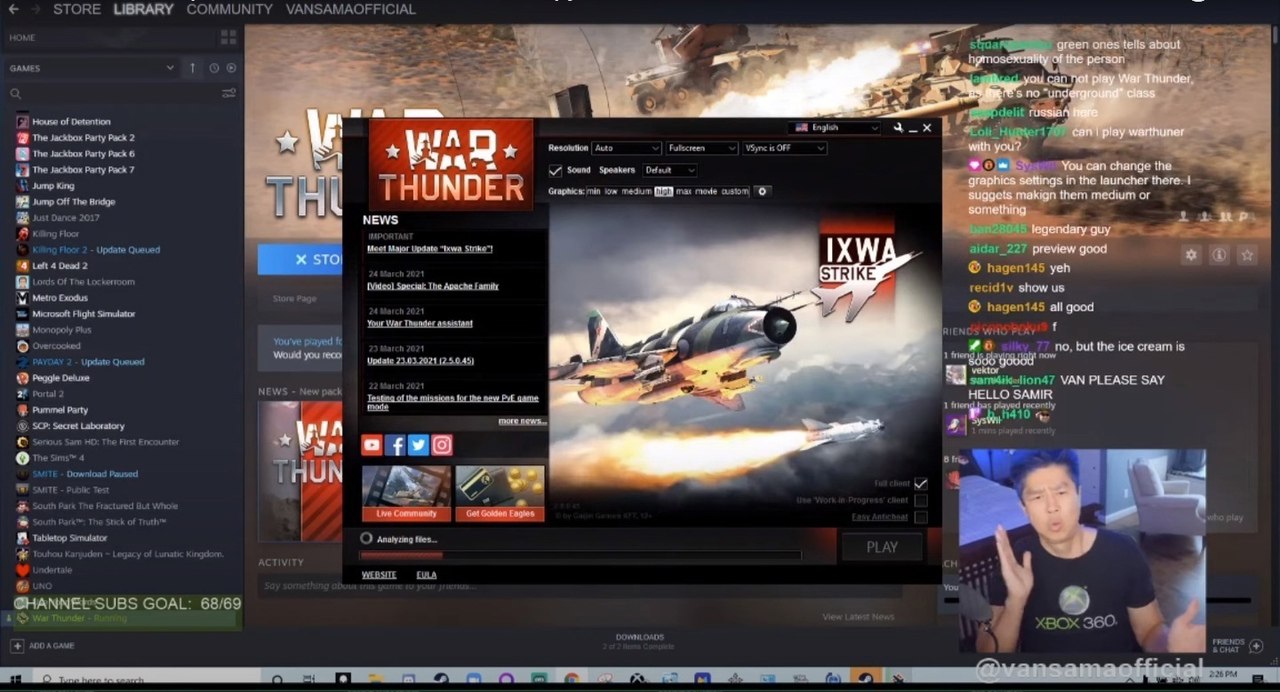Open the EULA link in launcher
Screen dimensions: 1280x692
[x=426, y=575]
